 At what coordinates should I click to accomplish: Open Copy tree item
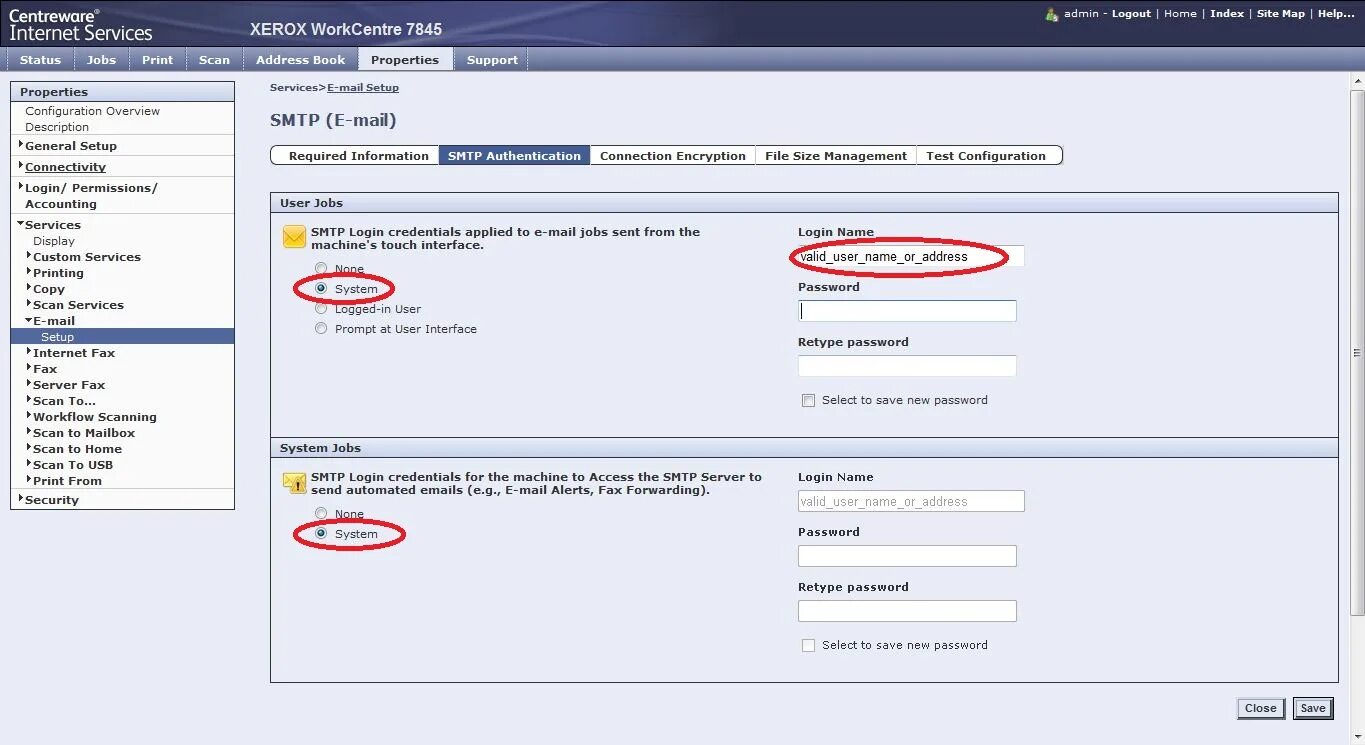[49, 289]
